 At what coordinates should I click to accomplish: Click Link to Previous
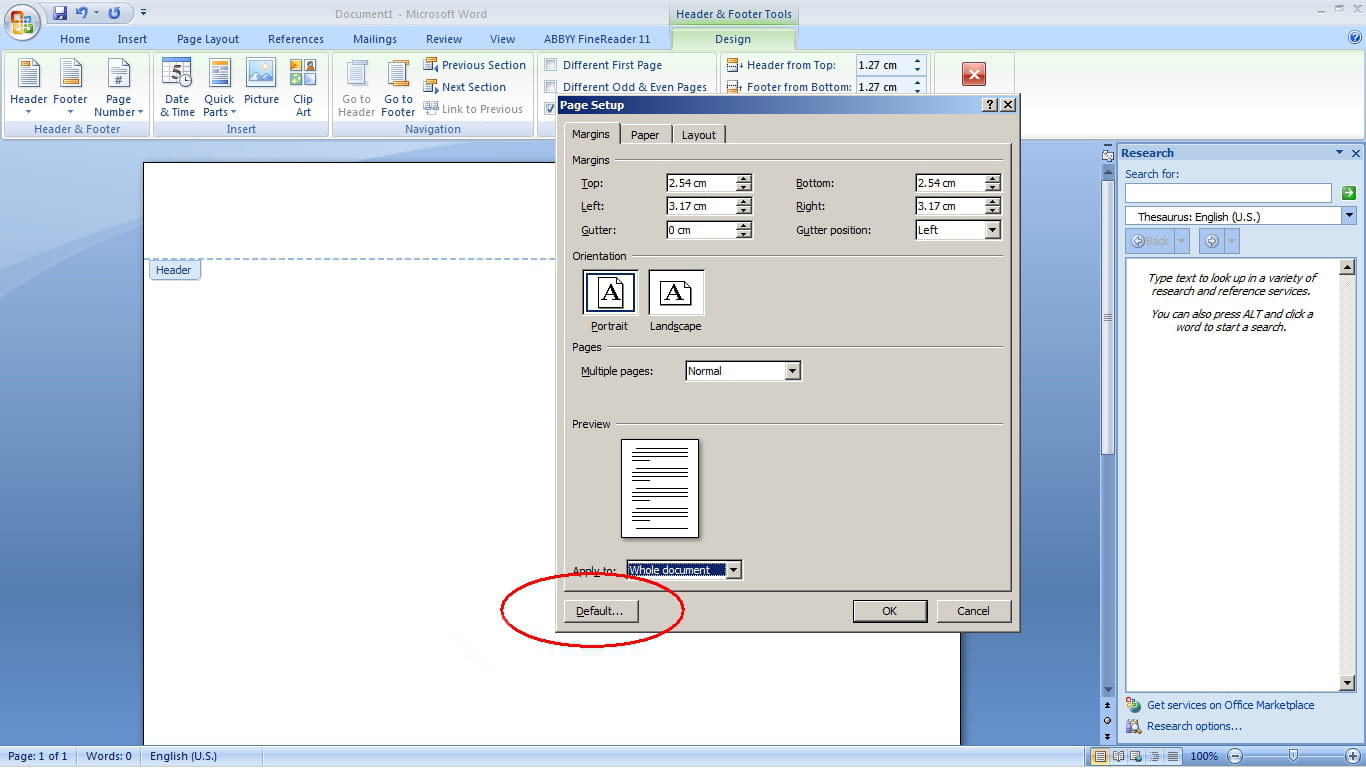point(473,109)
